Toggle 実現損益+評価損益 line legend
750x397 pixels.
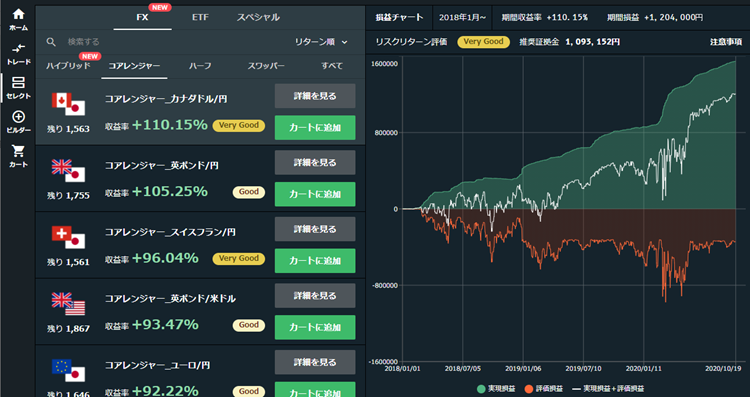(x=608, y=389)
